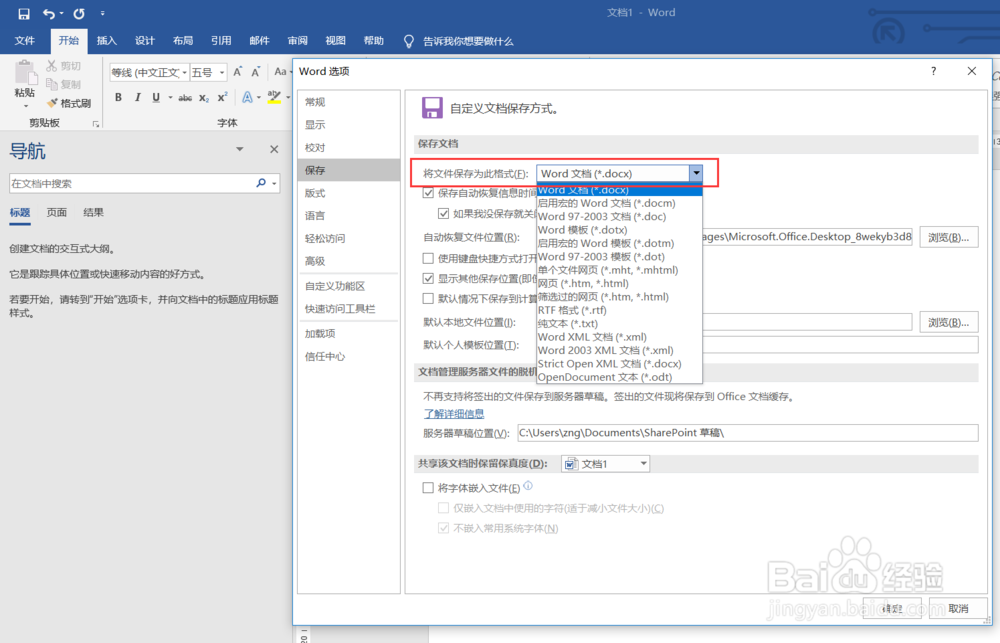Click 仅嵌入文档中使用的字符 checkbox

(443, 508)
